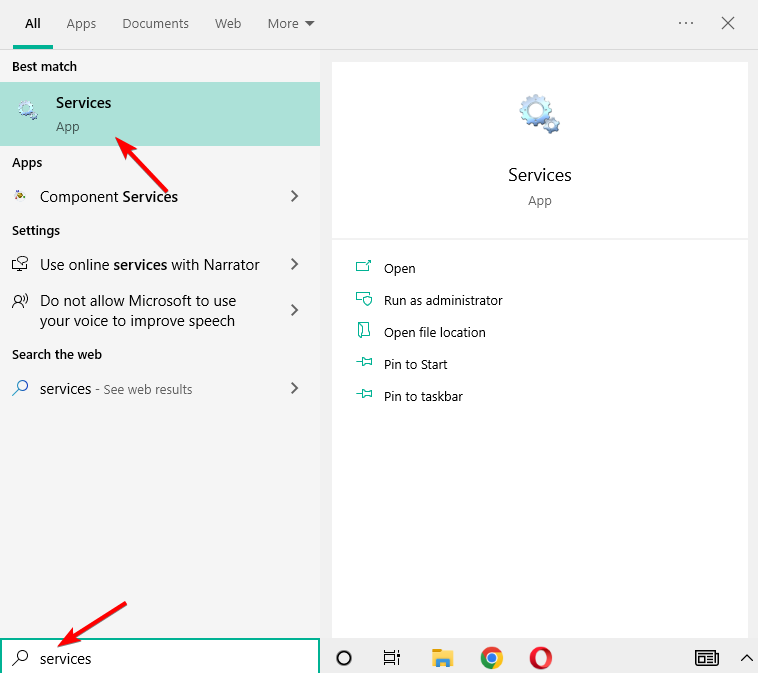Screen dimensions: 758x673
Task: Switch to the All tab
Action: pos(33,24)
